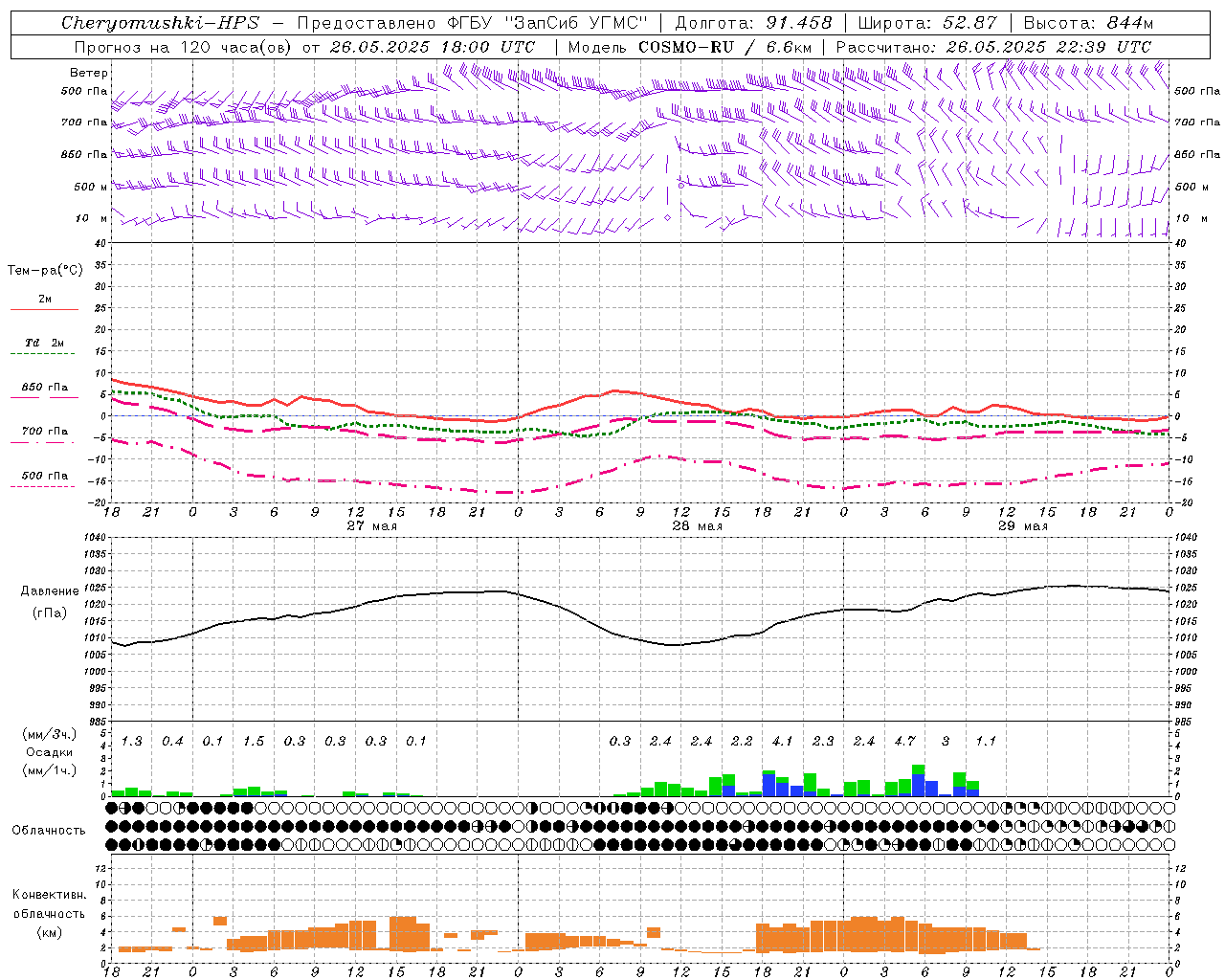Select the ФГБУ "ЗапСиб УГМС" provider text
Viewport: 1225px width, 980px height.
click(x=546, y=23)
